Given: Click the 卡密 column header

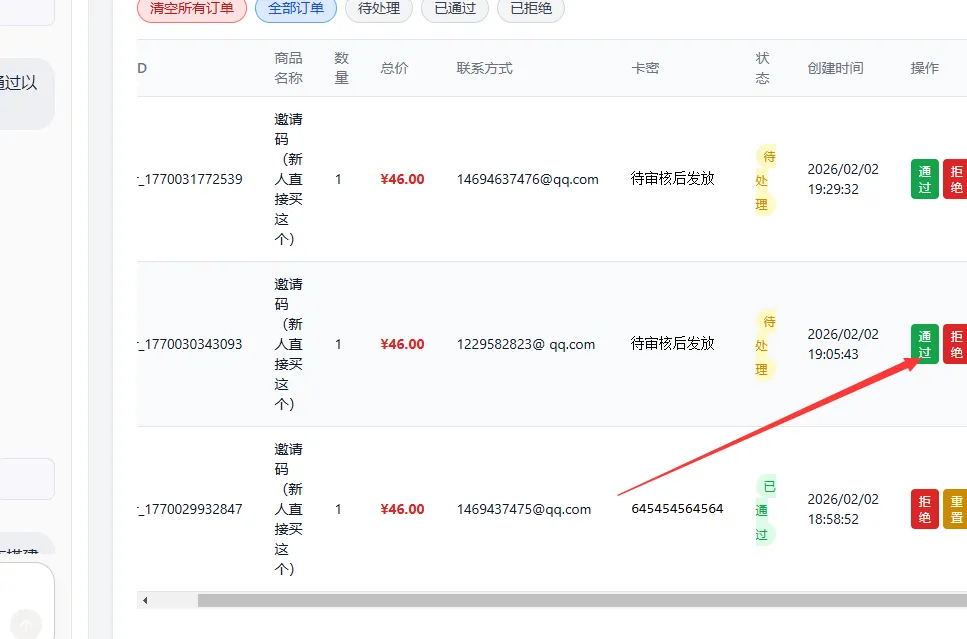Looking at the screenshot, I should pyautogui.click(x=645, y=68).
